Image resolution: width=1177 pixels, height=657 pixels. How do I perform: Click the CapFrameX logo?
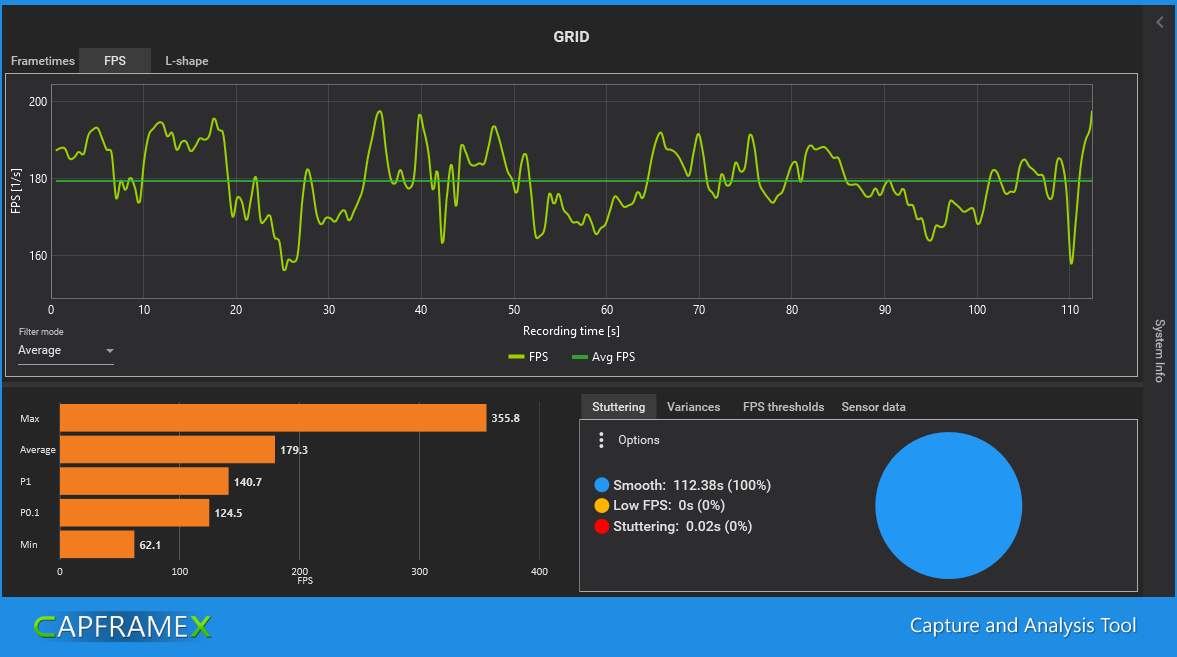pos(123,626)
